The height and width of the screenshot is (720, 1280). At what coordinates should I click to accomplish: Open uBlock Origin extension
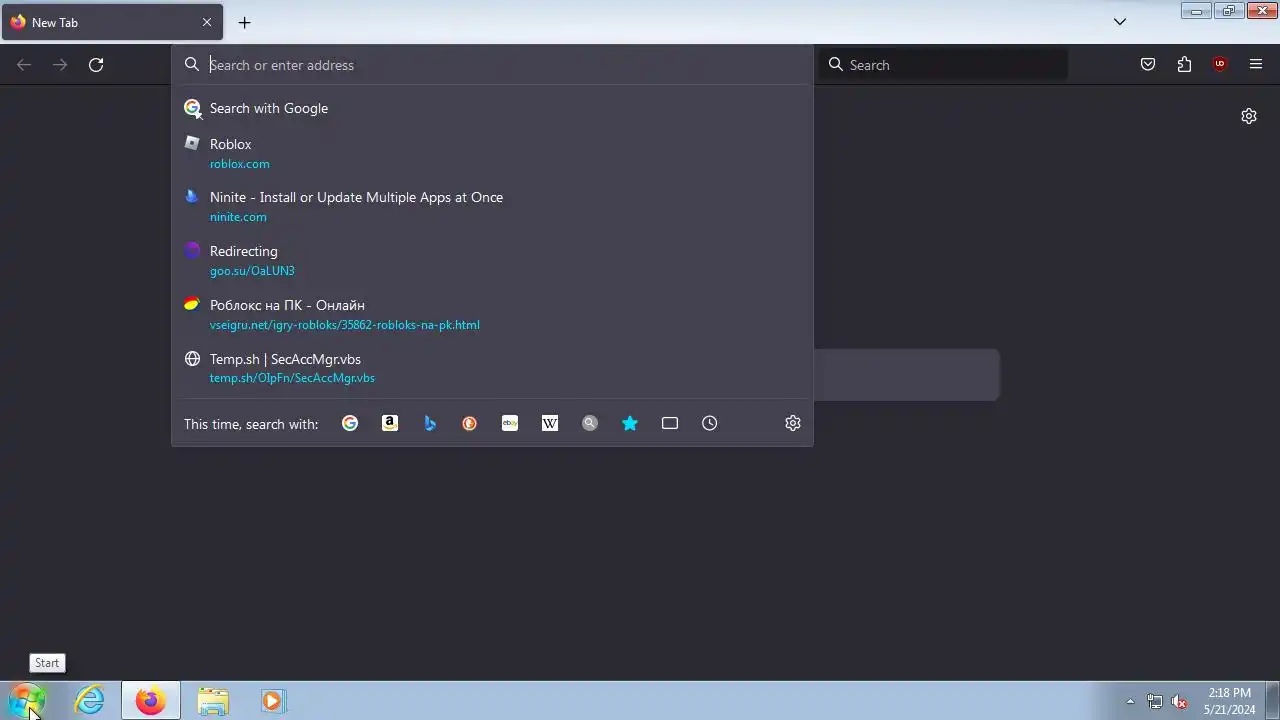tap(1220, 65)
